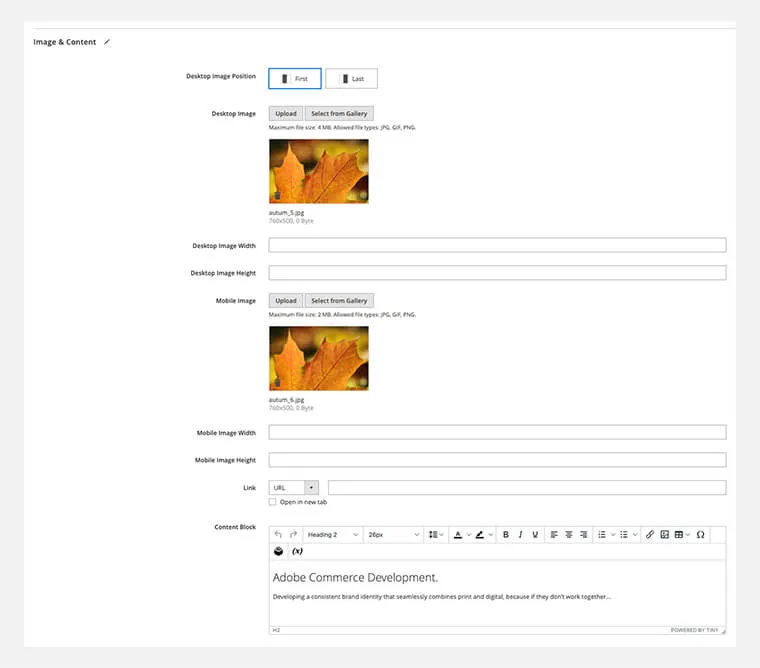Insert a special character with omega icon
The image size is (760, 668).
pyautogui.click(x=700, y=534)
